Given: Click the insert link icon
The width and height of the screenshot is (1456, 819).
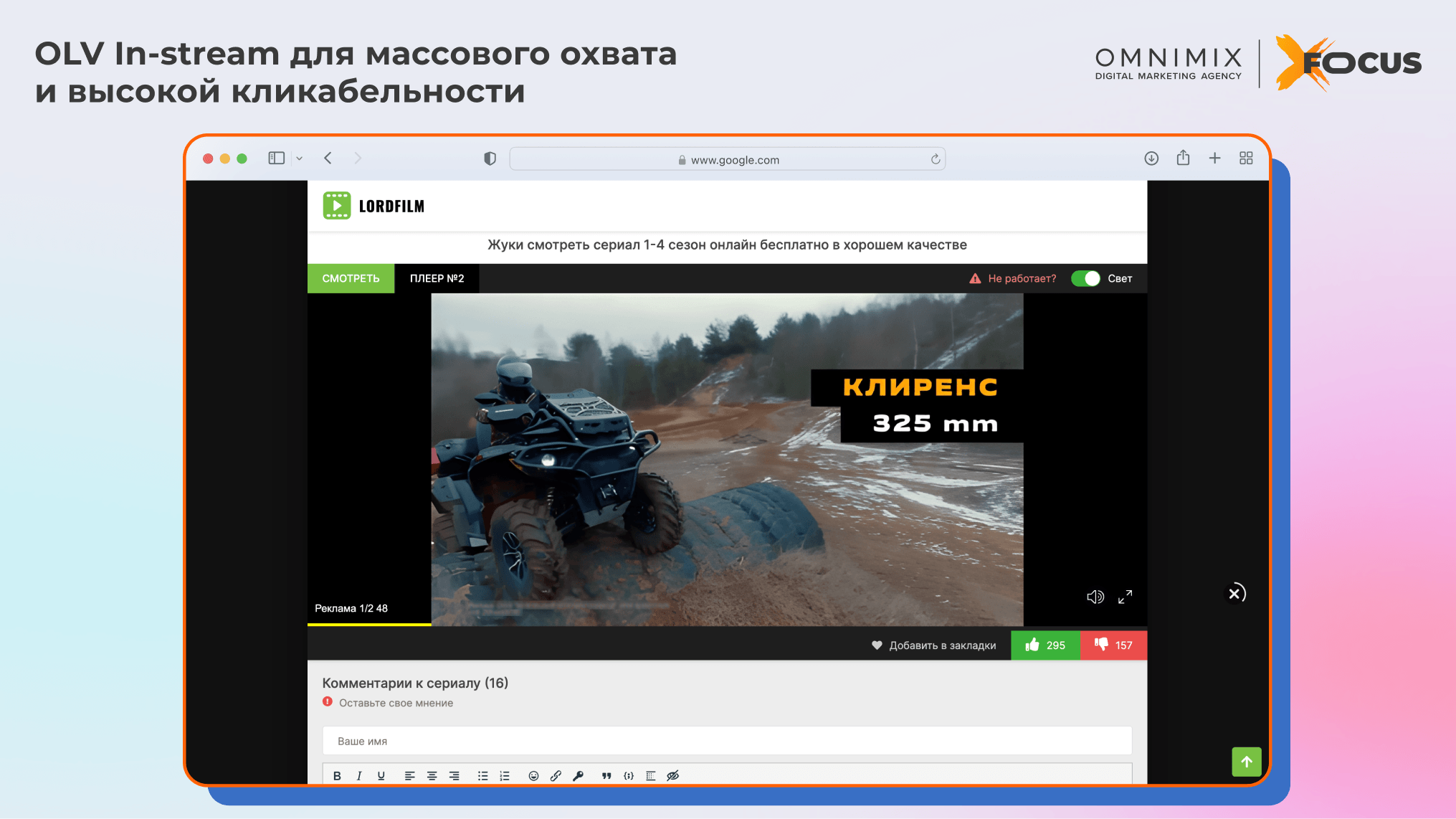Looking at the screenshot, I should (556, 776).
